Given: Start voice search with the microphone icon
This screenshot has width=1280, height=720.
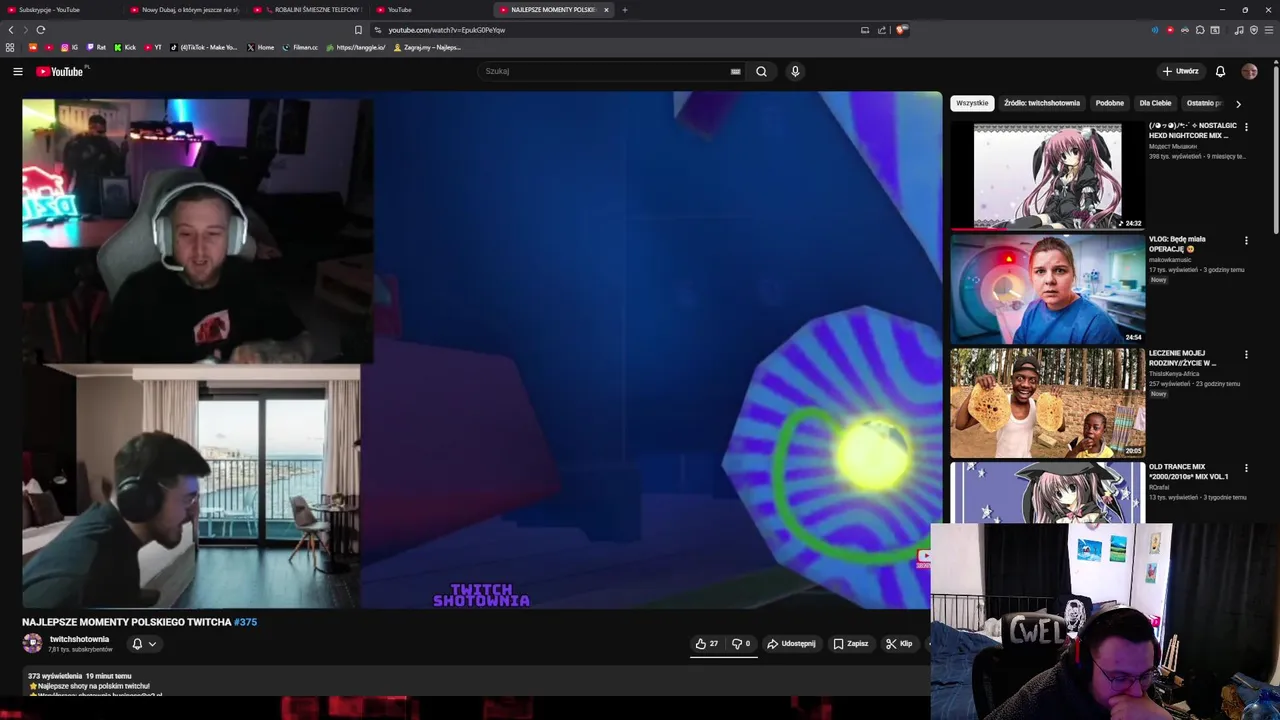Looking at the screenshot, I should coord(795,71).
